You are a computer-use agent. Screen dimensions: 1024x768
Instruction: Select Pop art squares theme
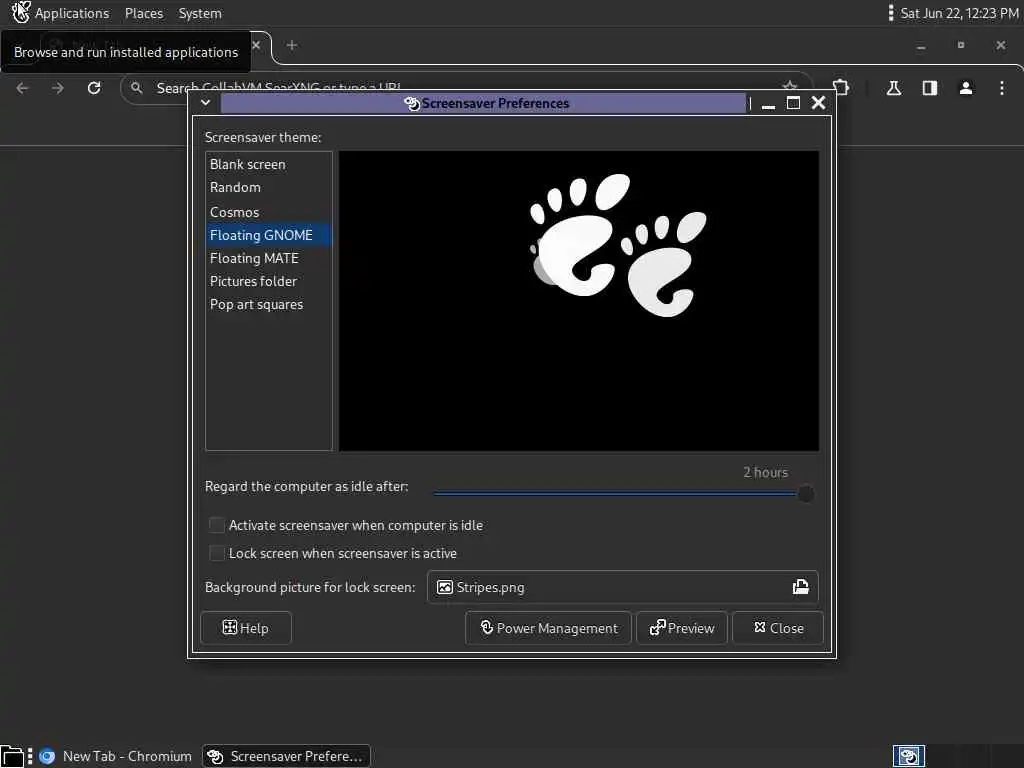(x=268, y=304)
